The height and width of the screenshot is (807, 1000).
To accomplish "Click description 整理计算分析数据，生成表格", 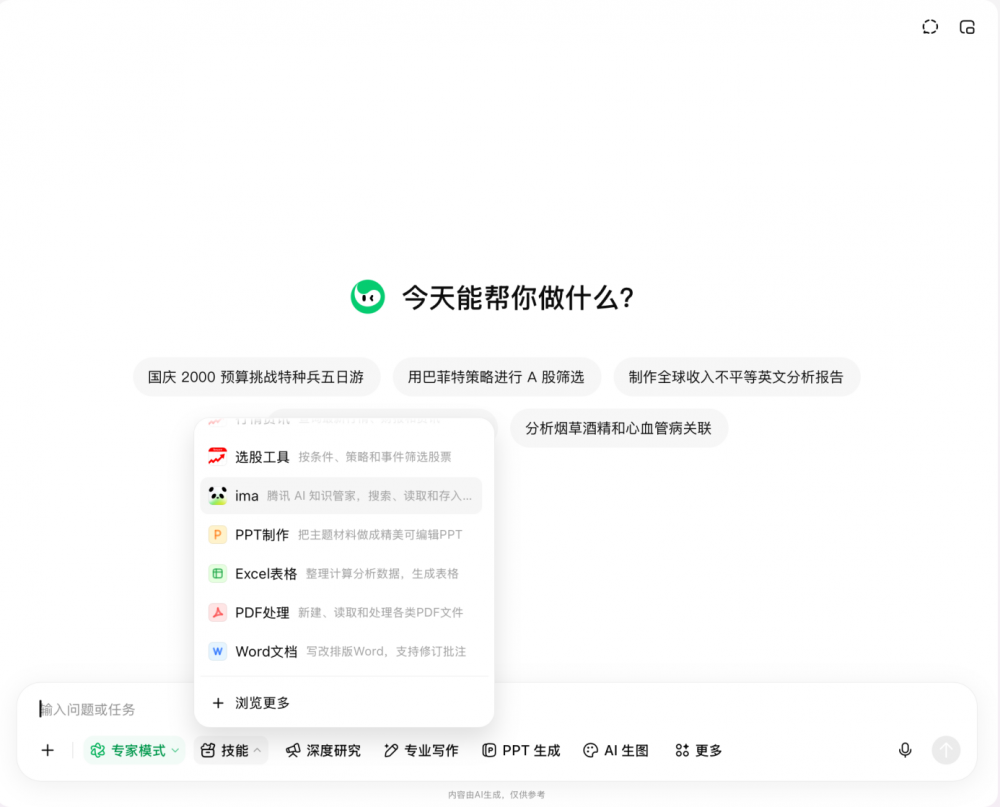I will coord(382,574).
